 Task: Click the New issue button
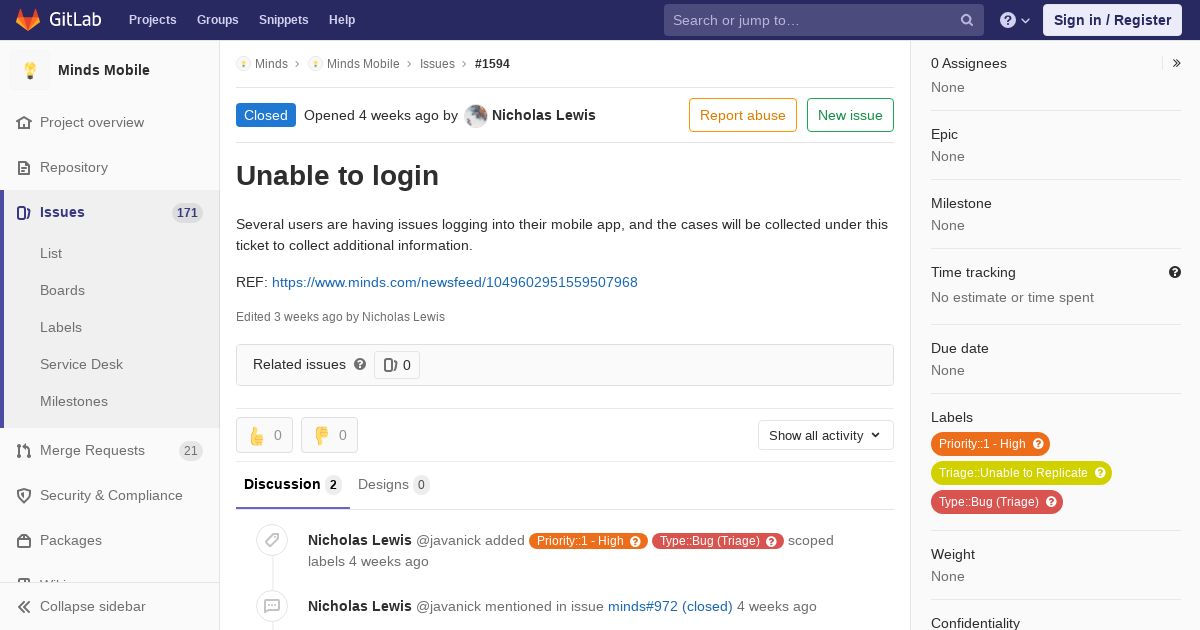point(850,115)
